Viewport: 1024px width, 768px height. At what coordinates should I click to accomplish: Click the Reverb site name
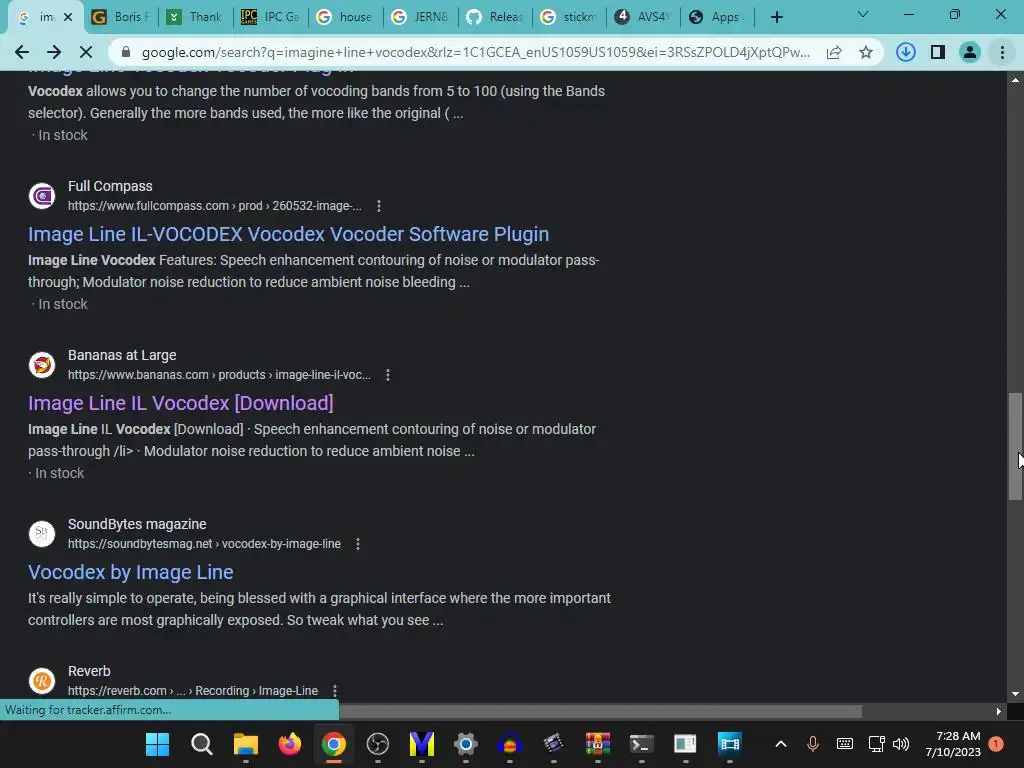click(x=89, y=672)
